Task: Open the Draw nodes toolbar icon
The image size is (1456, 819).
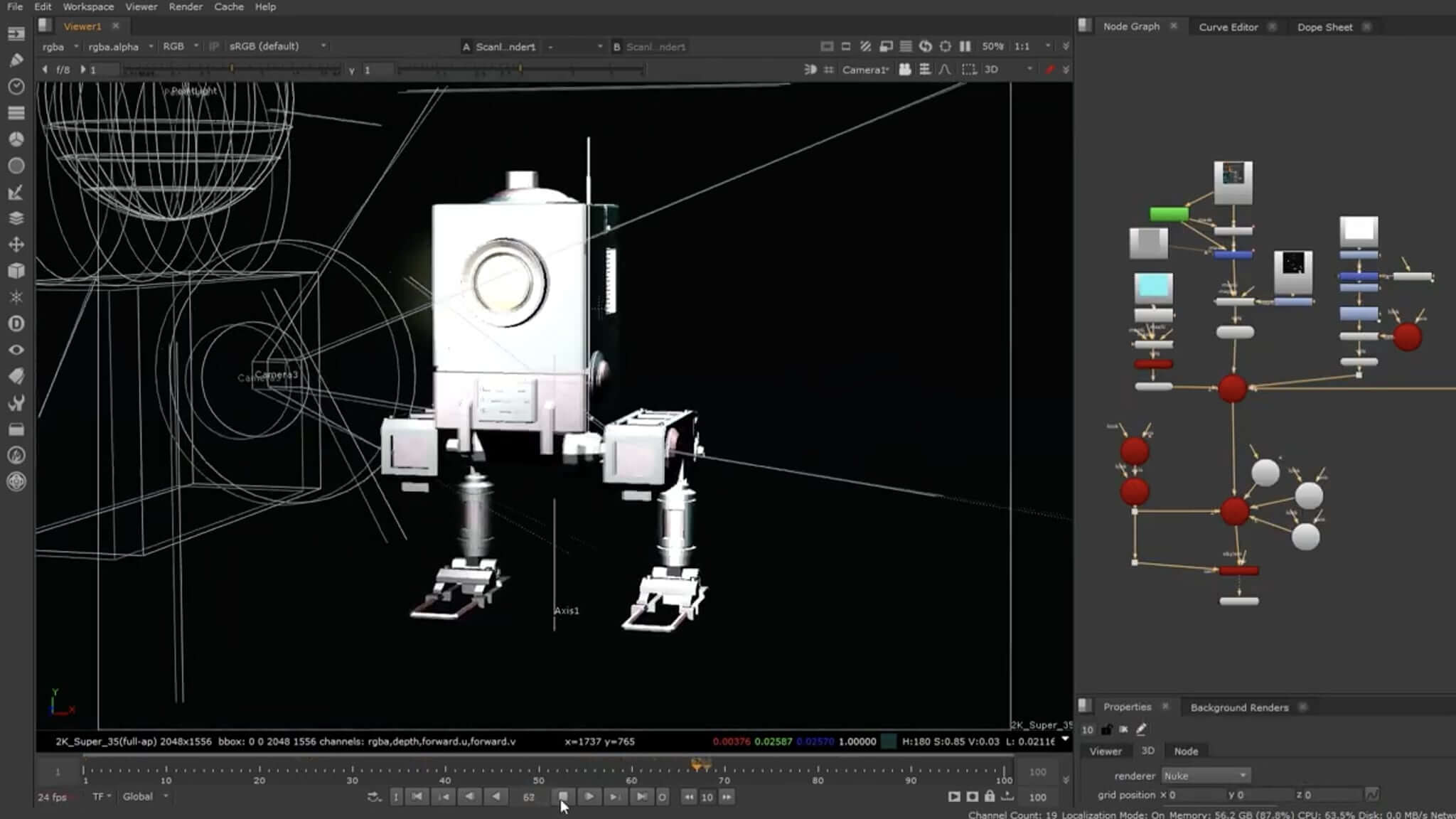Action: [16, 60]
